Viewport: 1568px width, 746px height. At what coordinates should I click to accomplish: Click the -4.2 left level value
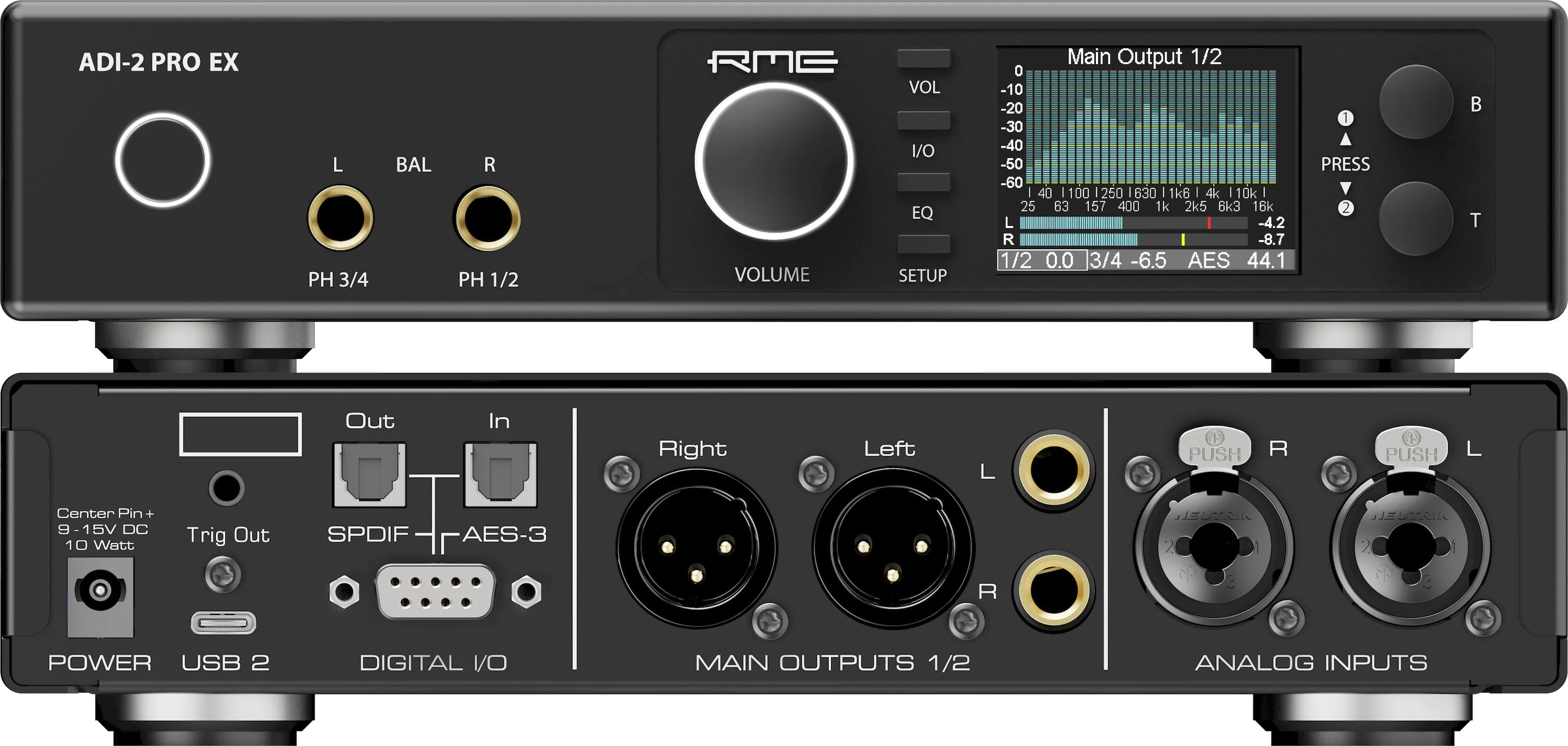tap(1271, 223)
